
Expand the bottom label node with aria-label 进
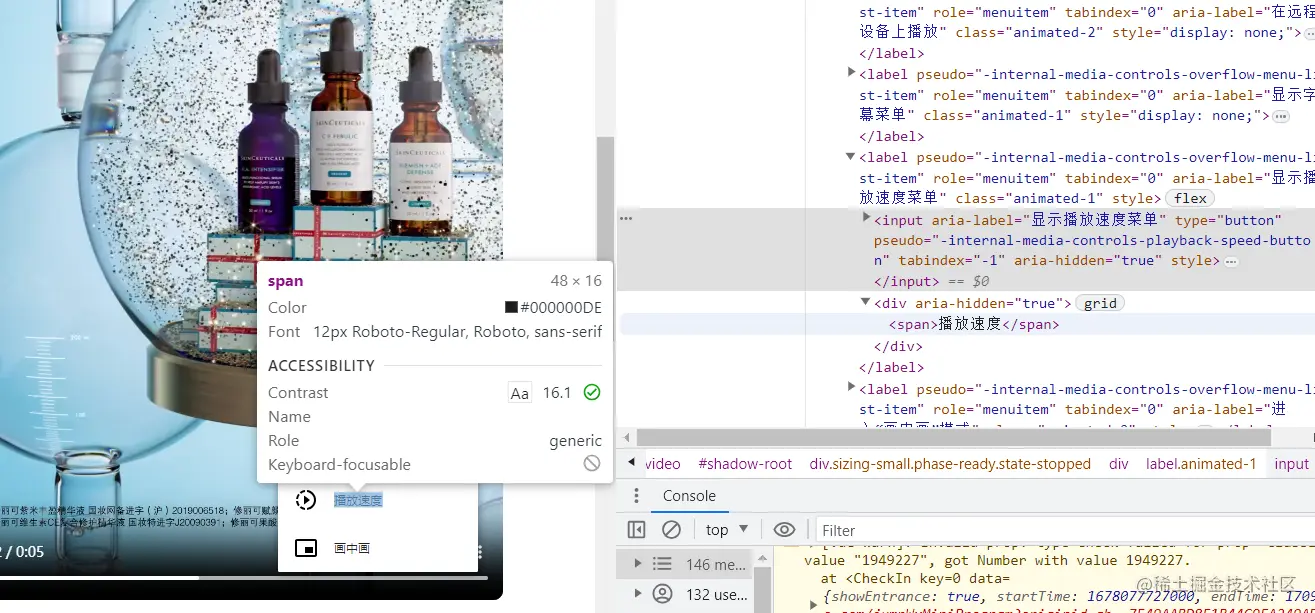coord(851,387)
